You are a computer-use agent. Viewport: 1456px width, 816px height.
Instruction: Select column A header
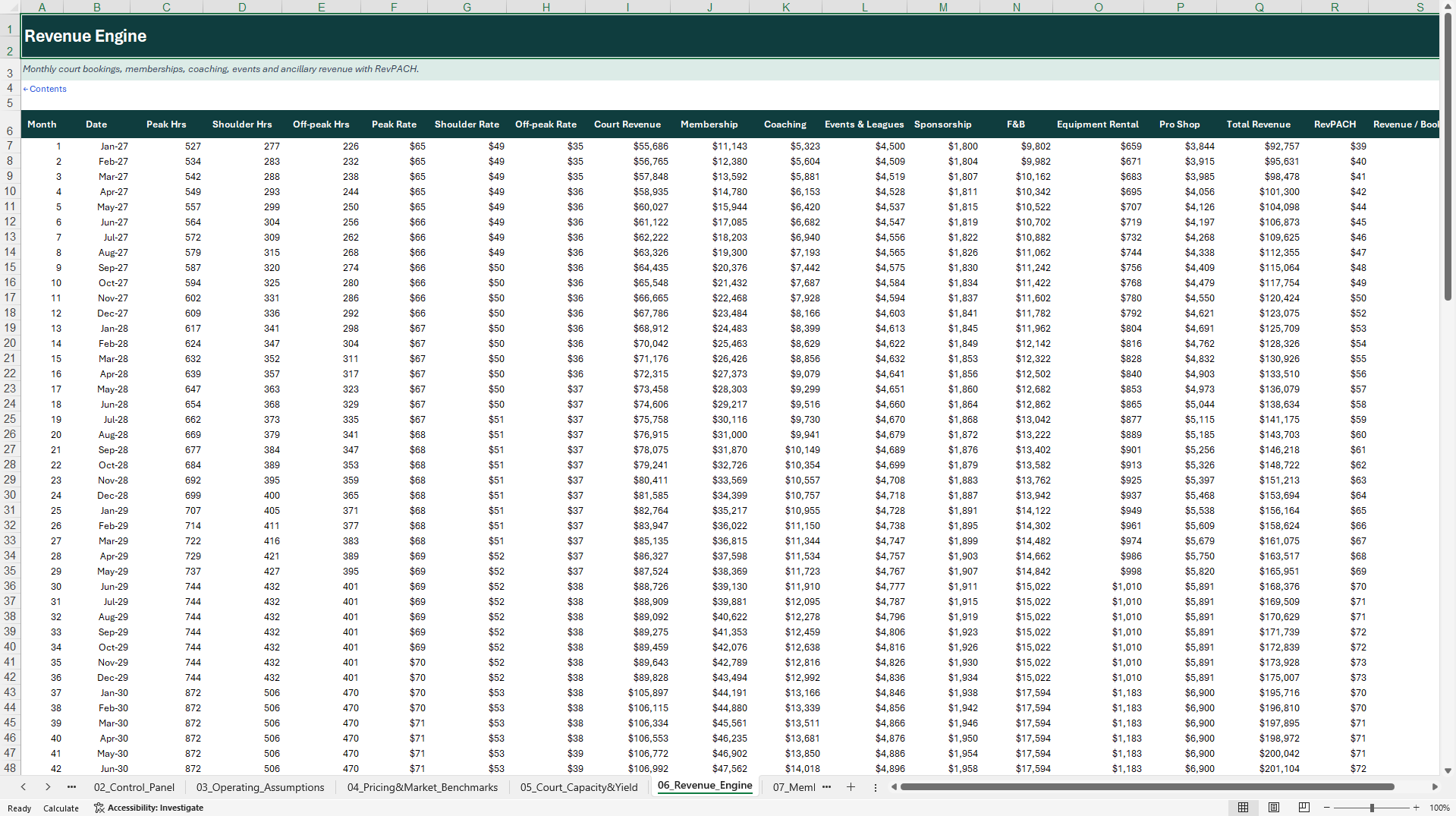[42, 7]
